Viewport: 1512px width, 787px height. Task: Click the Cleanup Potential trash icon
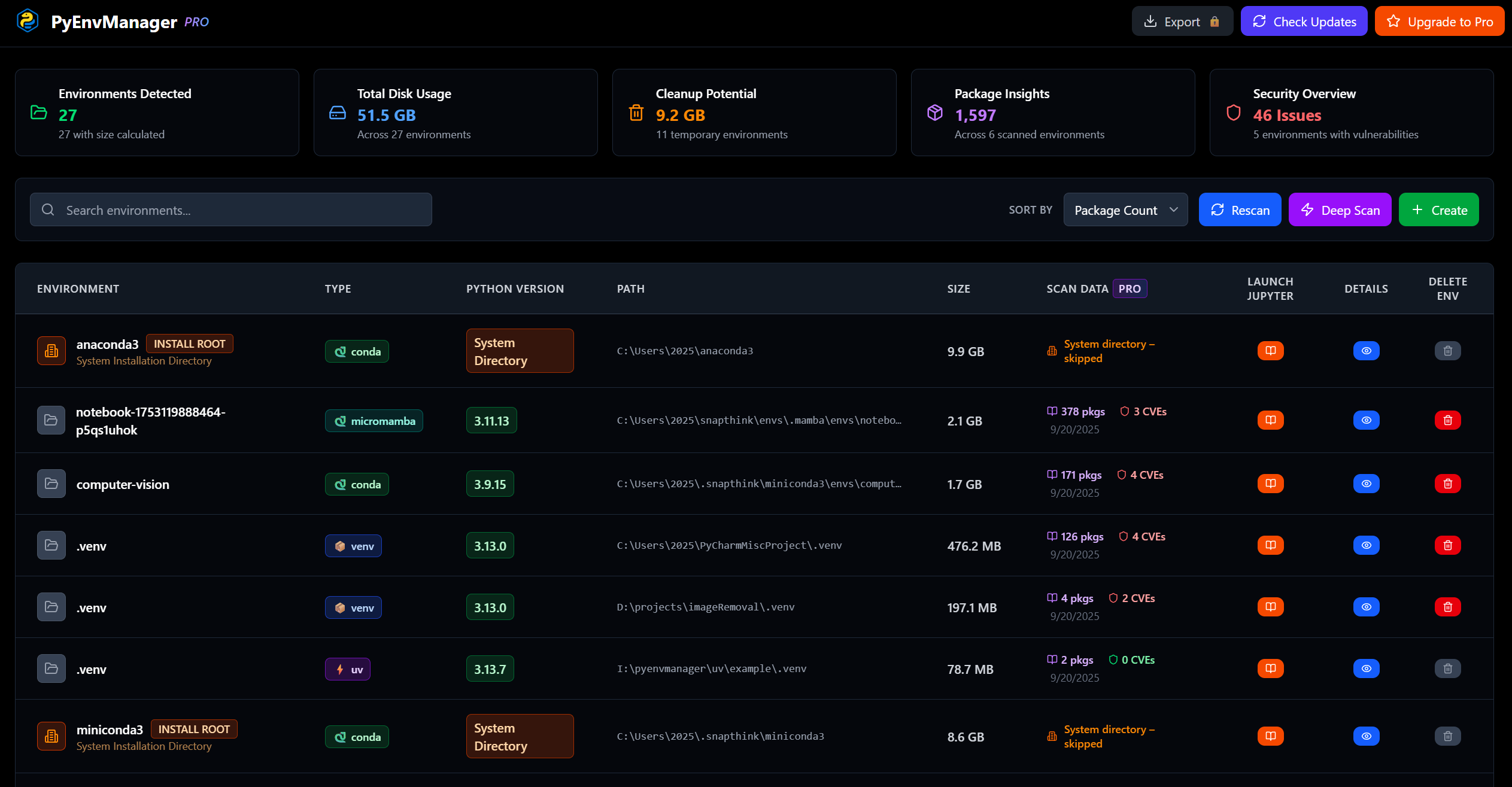click(x=636, y=113)
